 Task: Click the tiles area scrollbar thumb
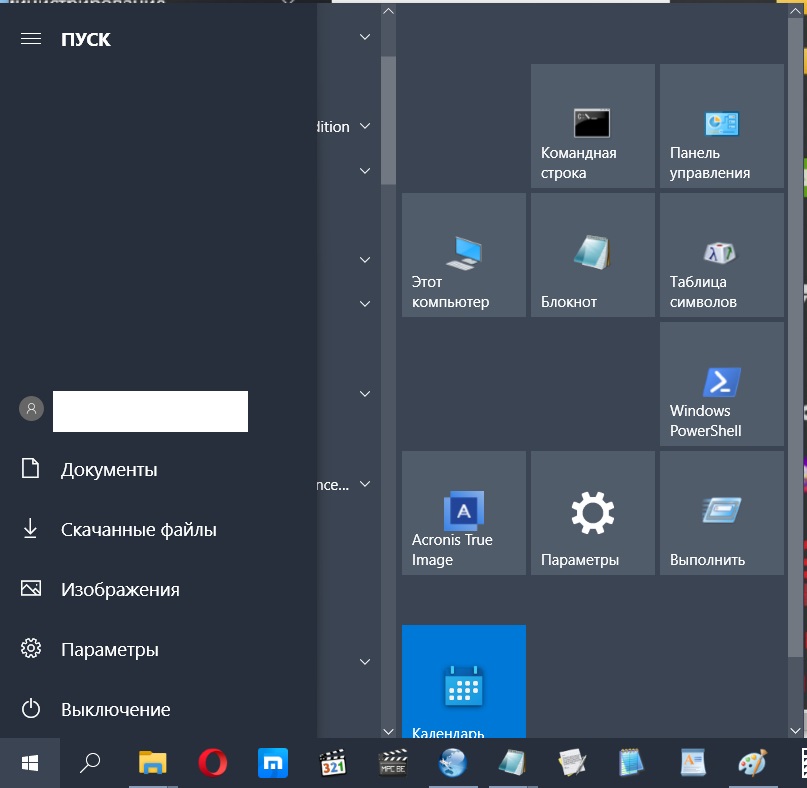click(x=795, y=338)
